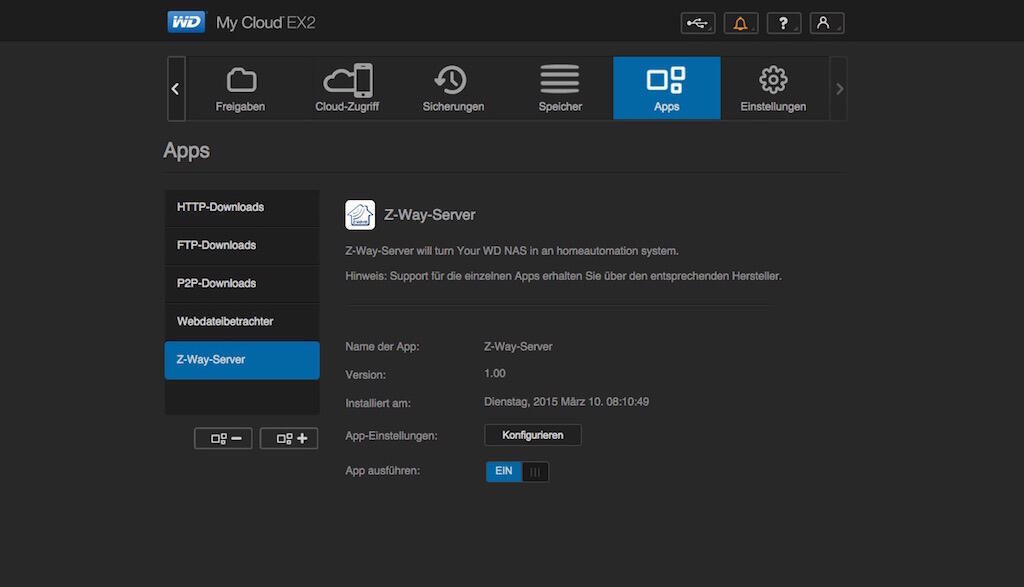Open help via the question mark icon
The width and height of the screenshot is (1024, 587).
(x=784, y=24)
